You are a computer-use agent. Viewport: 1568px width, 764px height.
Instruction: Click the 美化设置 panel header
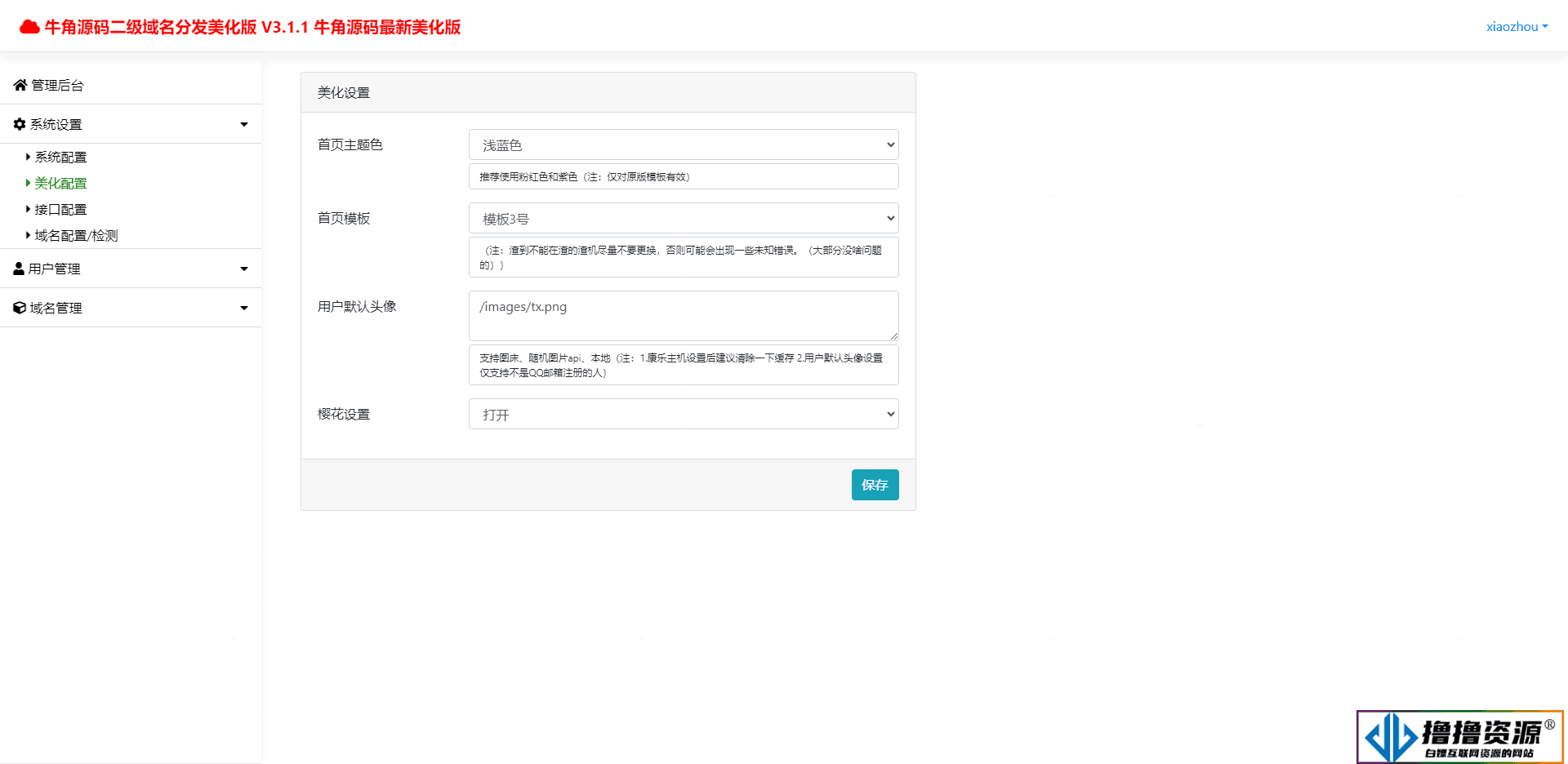click(x=608, y=92)
